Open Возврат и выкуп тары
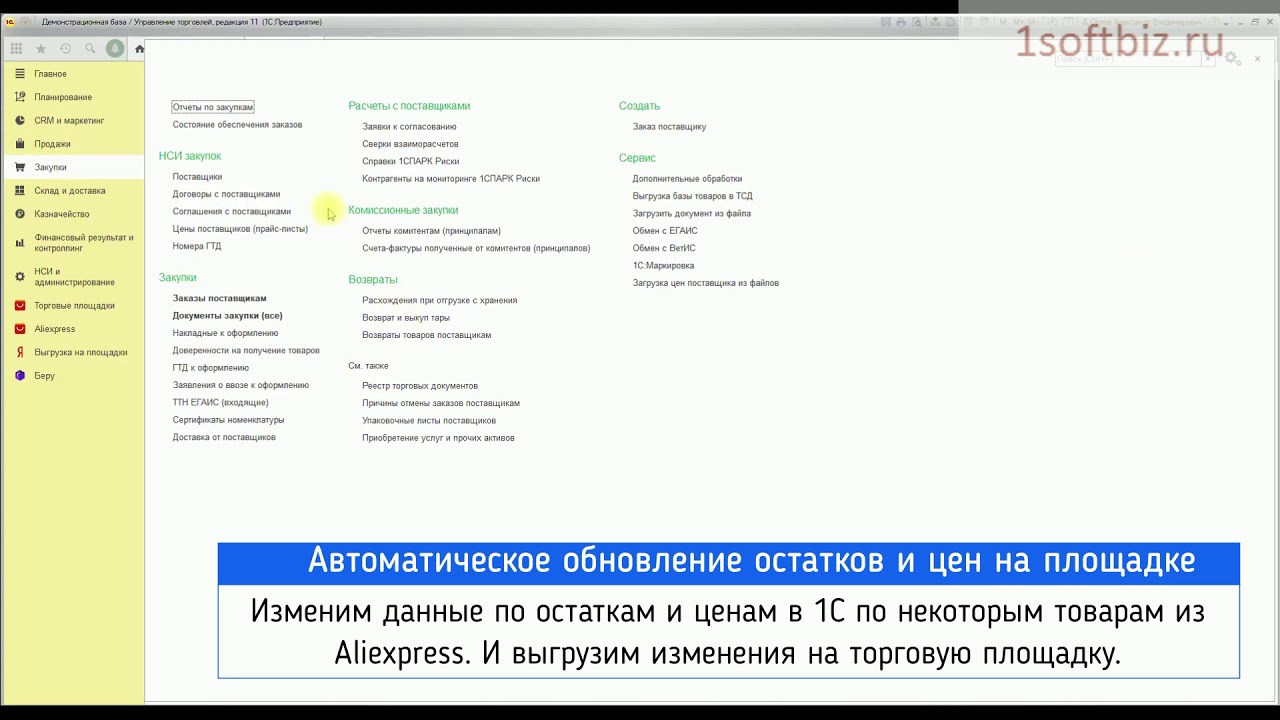This screenshot has height=720, width=1280. 406,318
